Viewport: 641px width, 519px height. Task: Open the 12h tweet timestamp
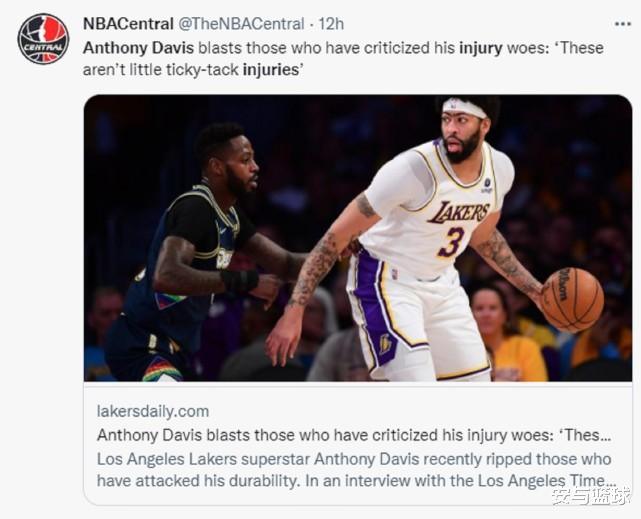[x=331, y=24]
